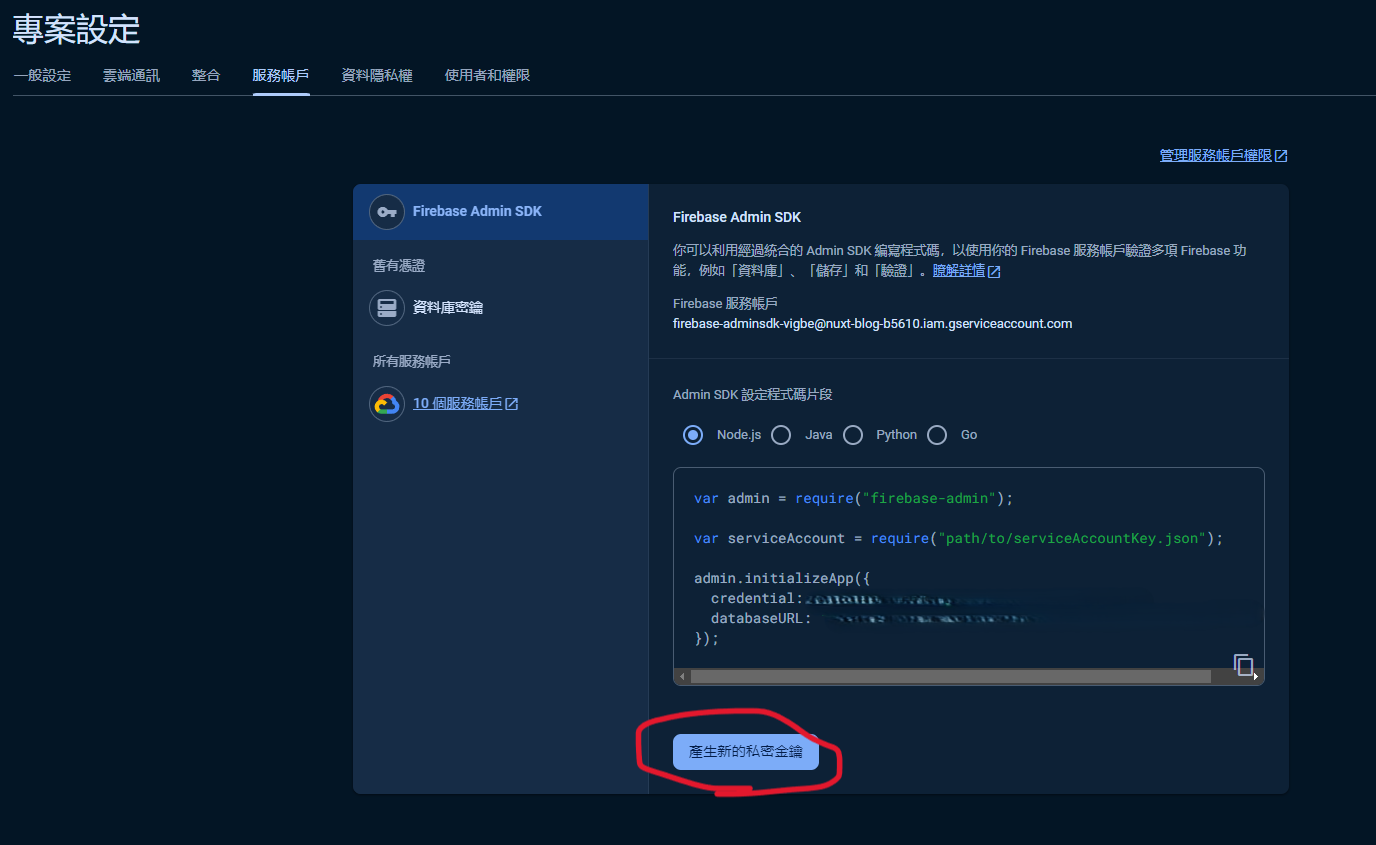Viewport: 1376px width, 845px height.
Task: Click the require("firebase-admin") code line
Action: [854, 499]
